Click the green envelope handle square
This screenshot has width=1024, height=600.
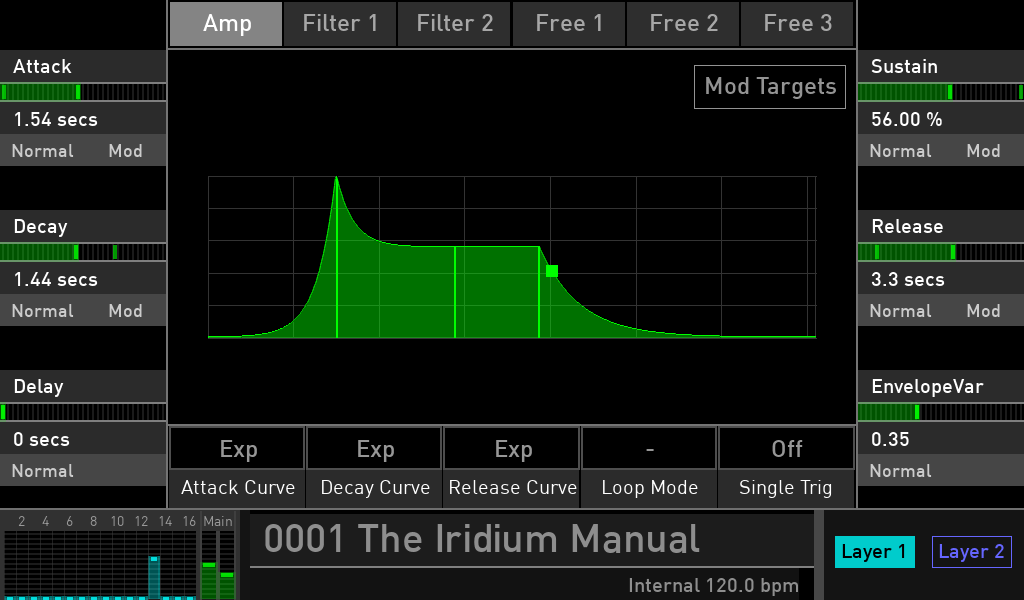tap(552, 271)
